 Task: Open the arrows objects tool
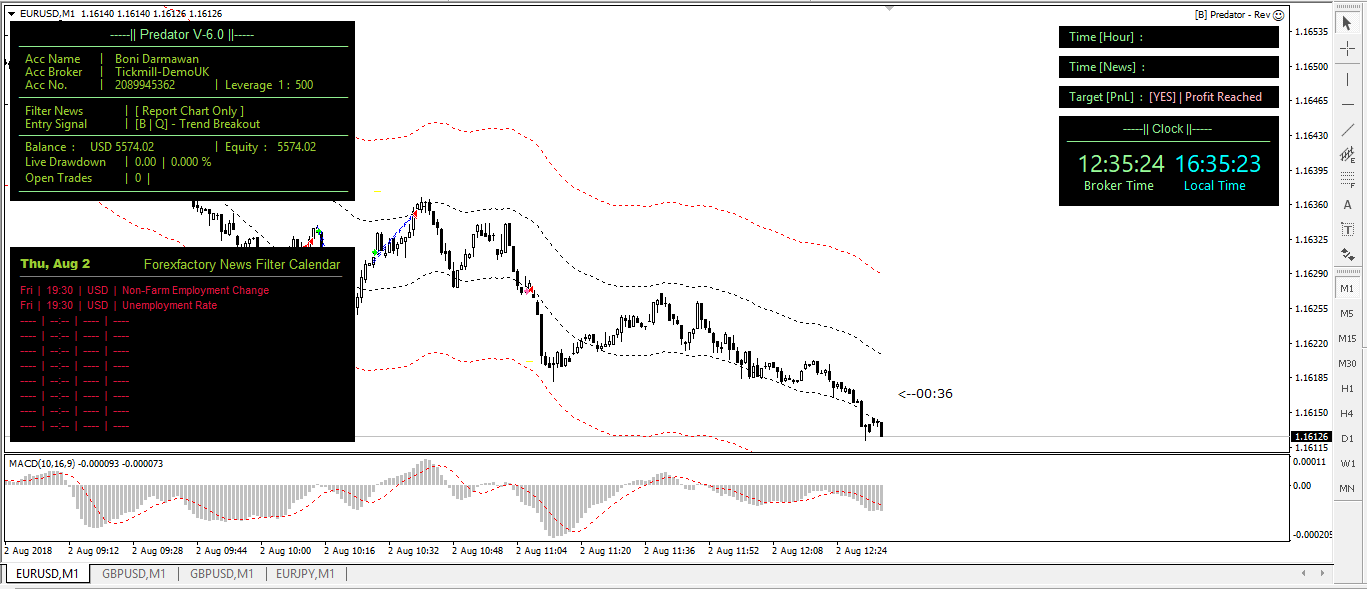pyautogui.click(x=1347, y=255)
